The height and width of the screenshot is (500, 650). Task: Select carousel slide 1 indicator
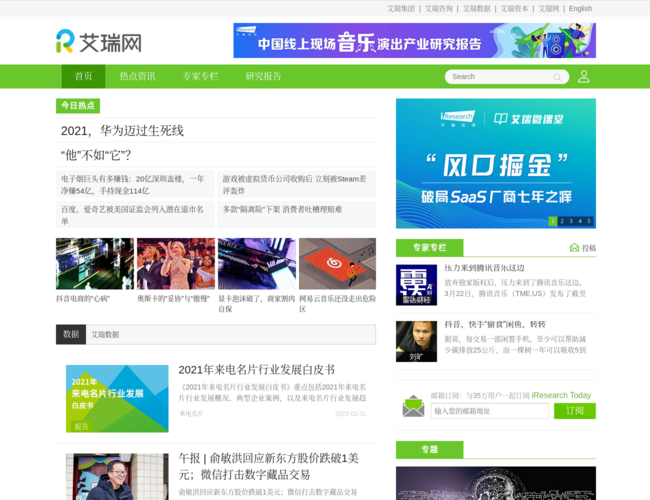pyautogui.click(x=553, y=221)
